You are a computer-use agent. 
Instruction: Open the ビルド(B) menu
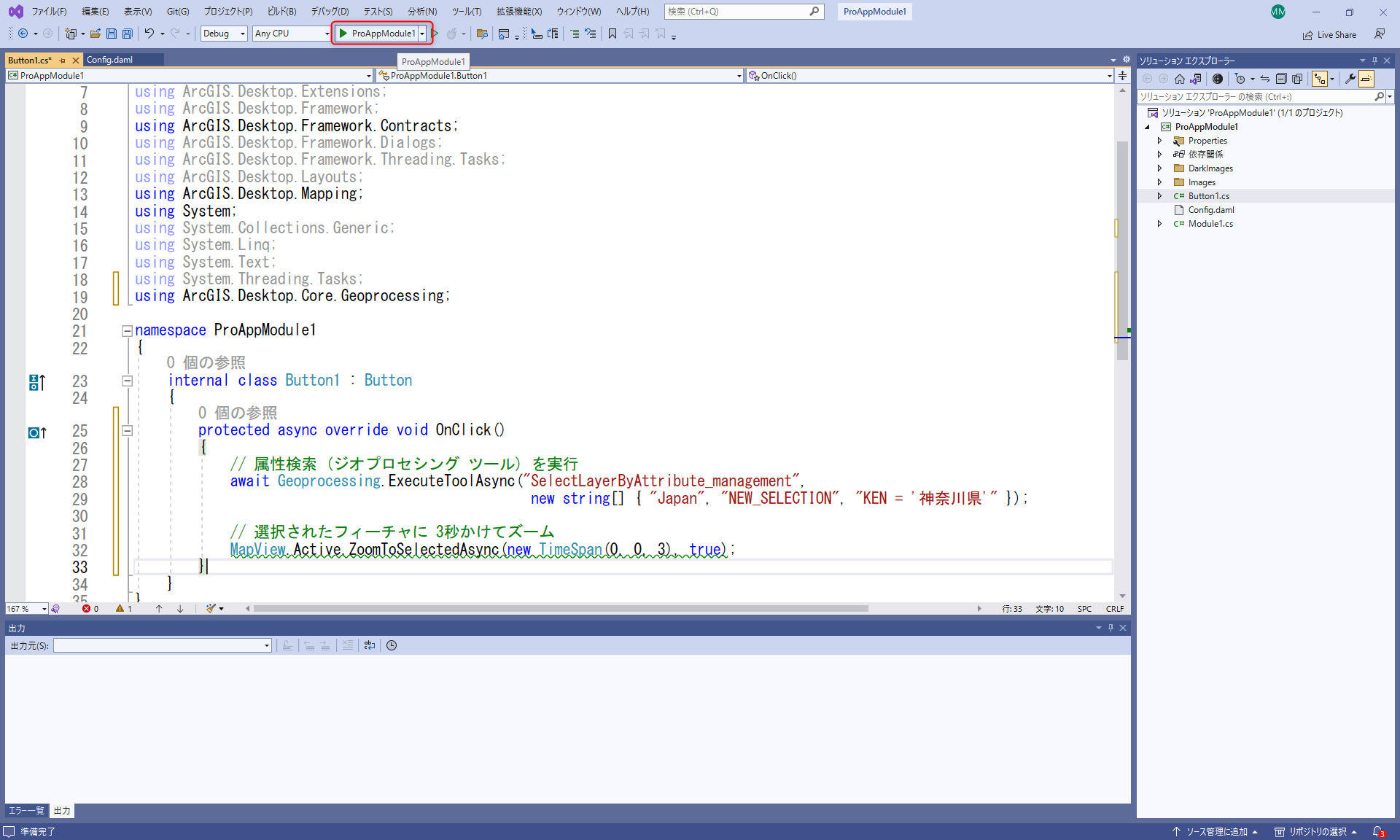[x=281, y=12]
